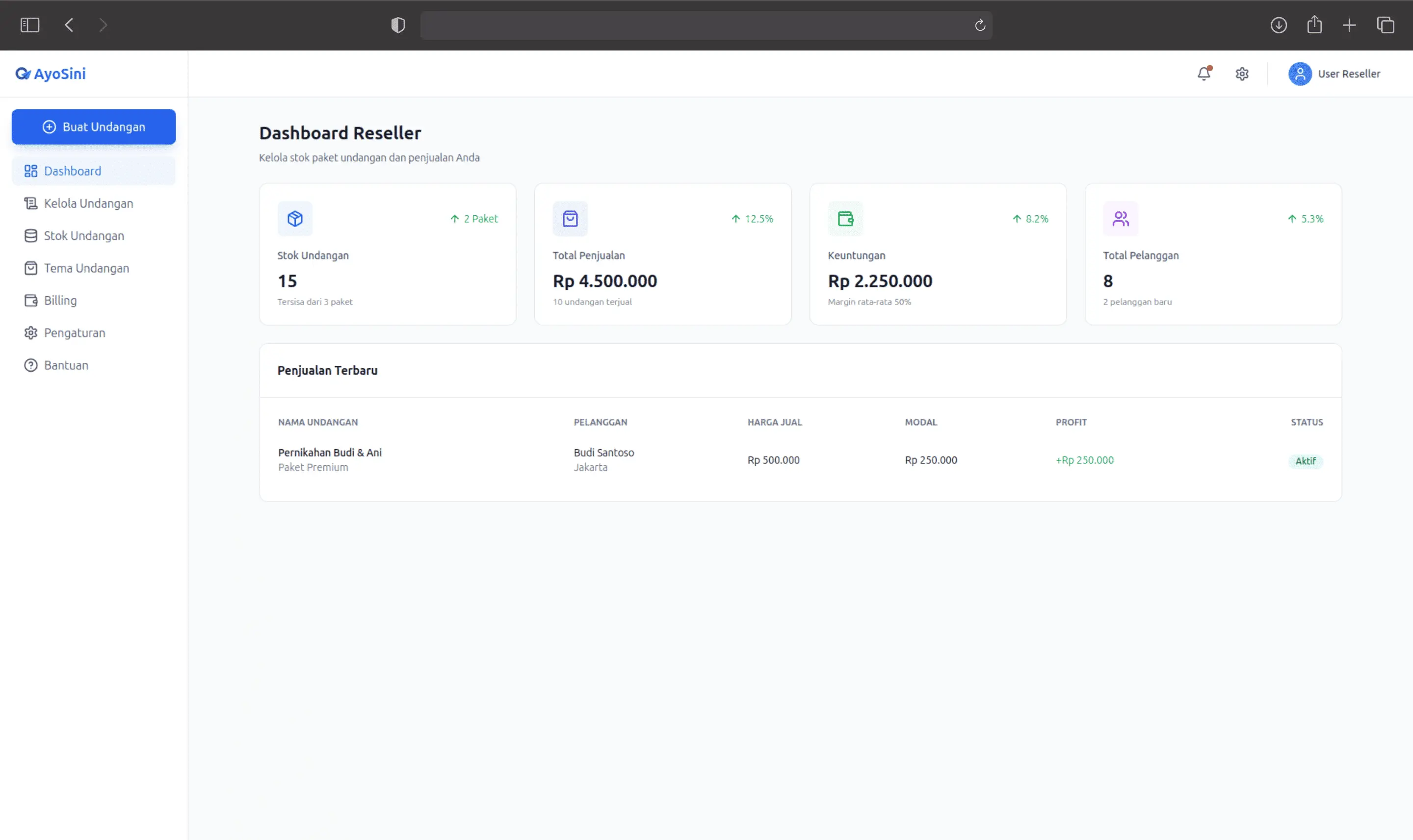Switch to the Dashboard tab in sidebar
This screenshot has height=840, width=1413.
point(72,170)
